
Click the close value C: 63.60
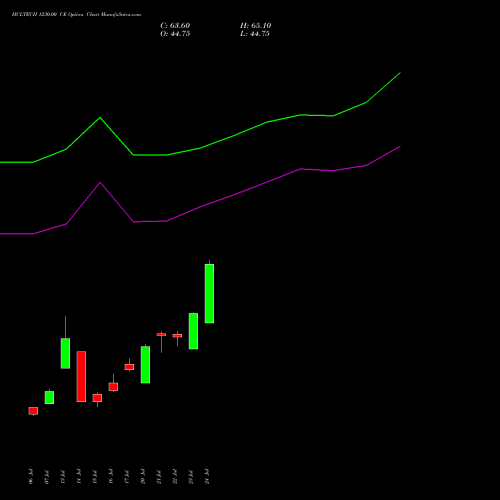pos(175,26)
